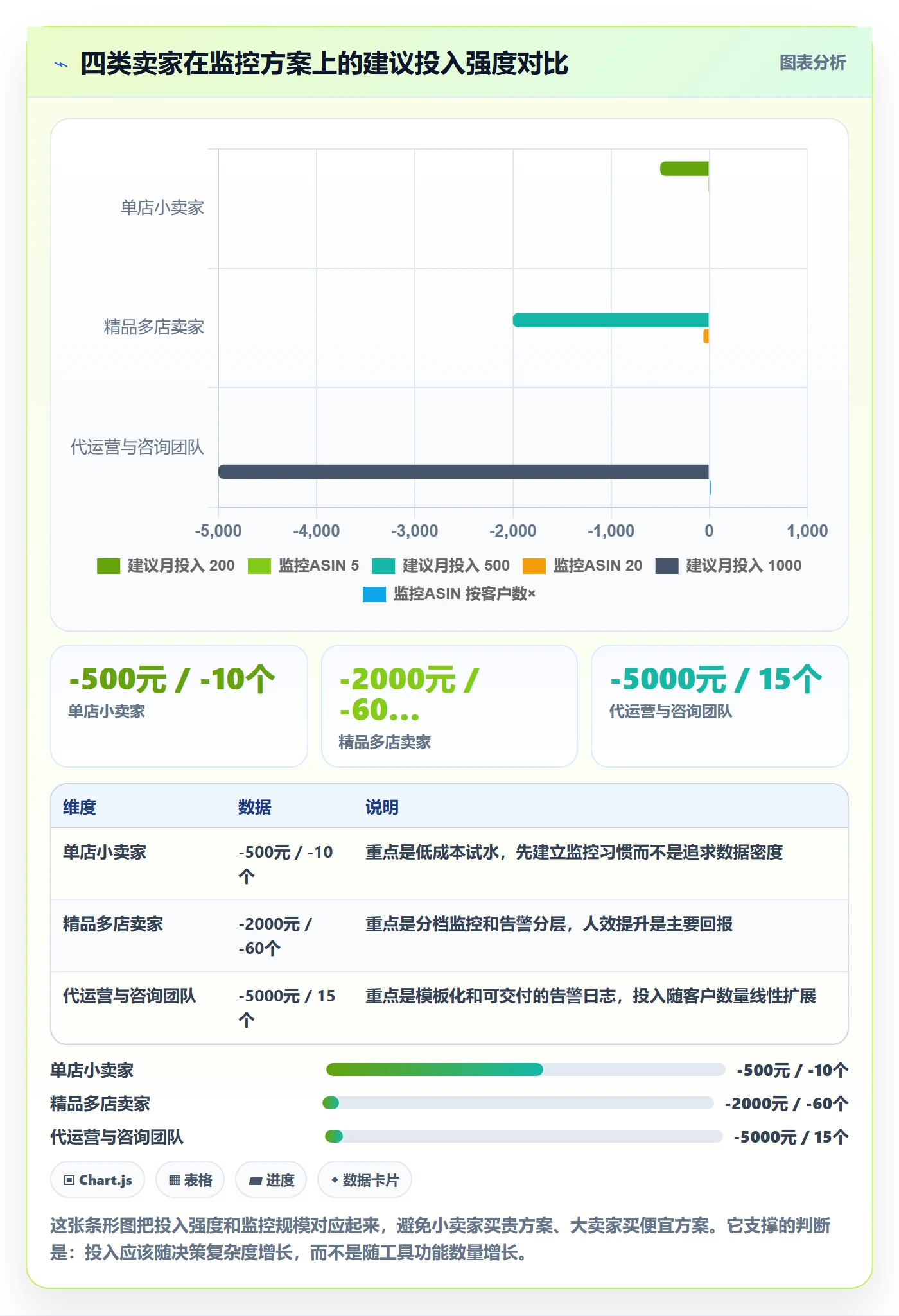
Task: Click the 进度 tag
Action: [x=271, y=1180]
